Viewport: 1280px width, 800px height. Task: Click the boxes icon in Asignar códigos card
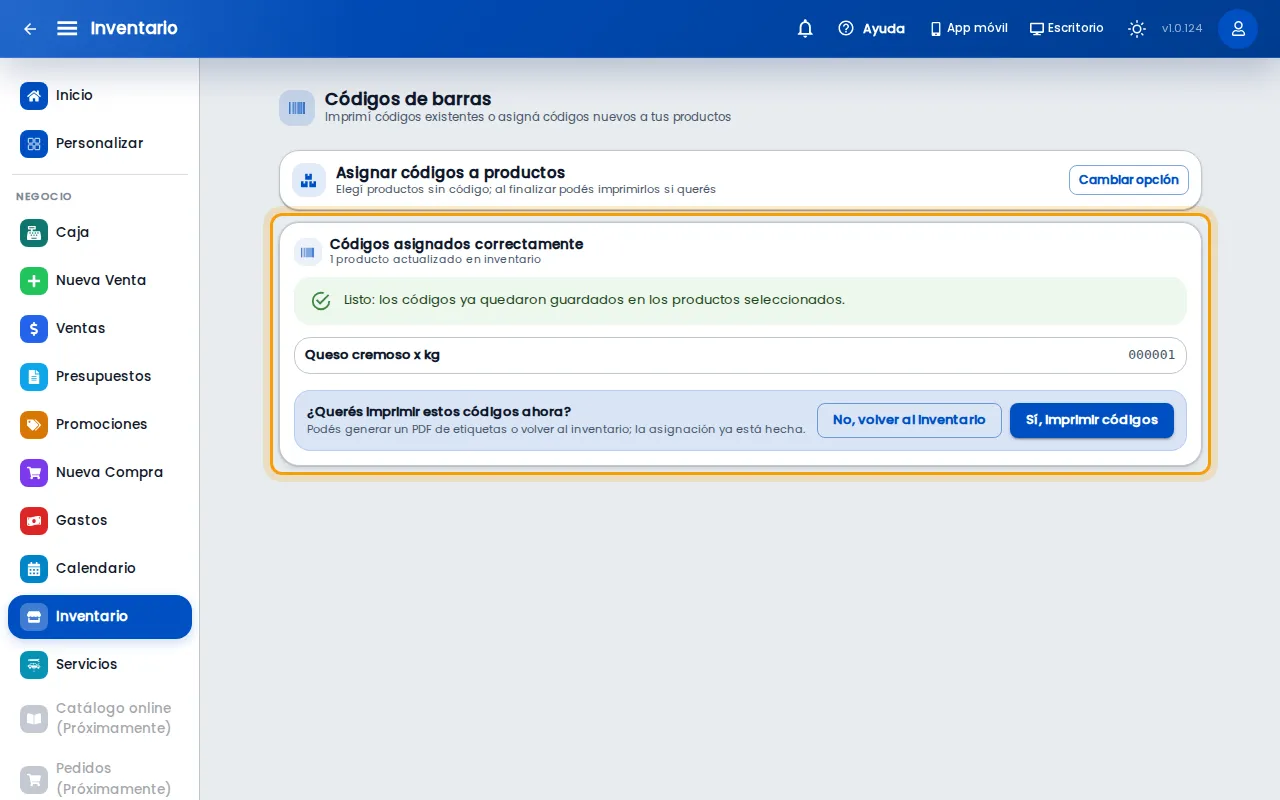pos(309,180)
